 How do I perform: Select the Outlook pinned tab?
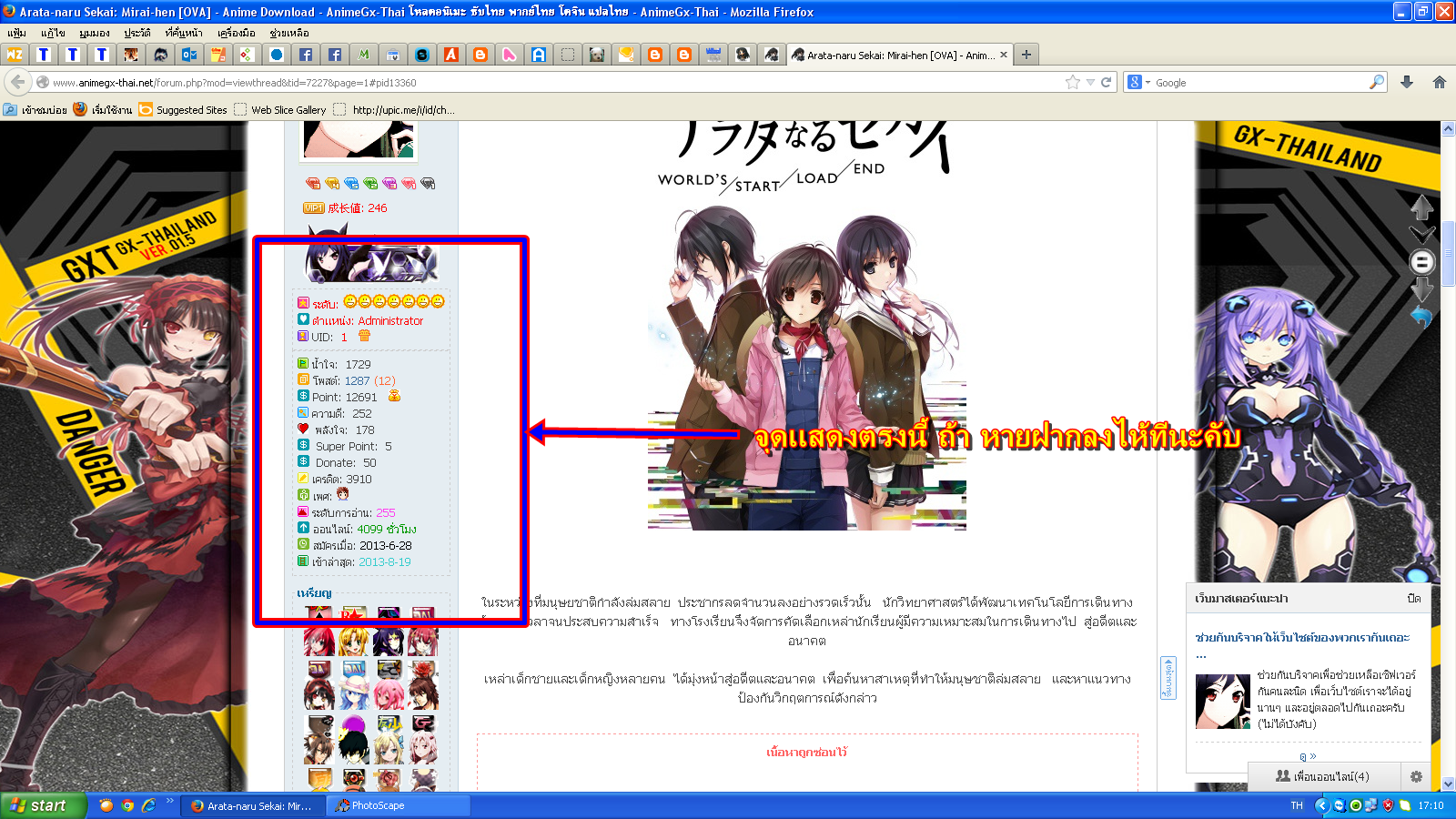[x=189, y=55]
